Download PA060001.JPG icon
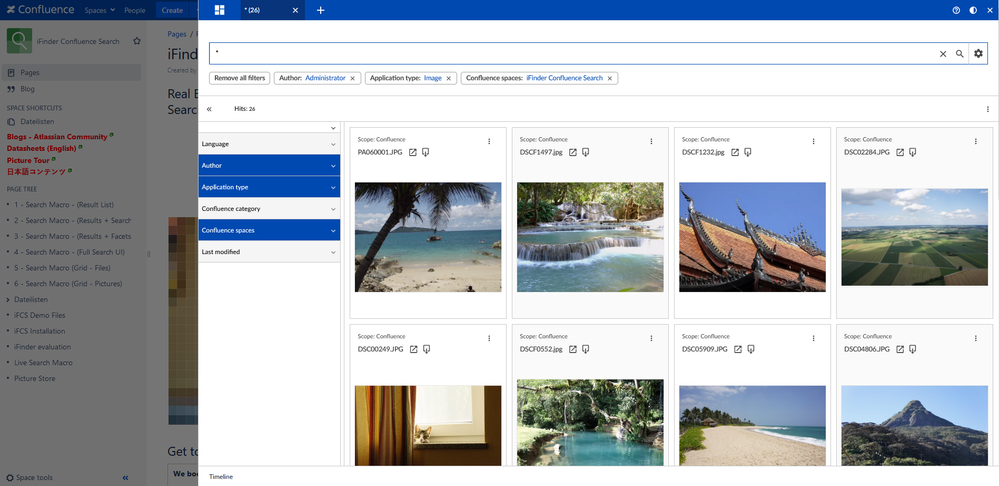Viewport: 999px width, 486px height. click(426, 152)
